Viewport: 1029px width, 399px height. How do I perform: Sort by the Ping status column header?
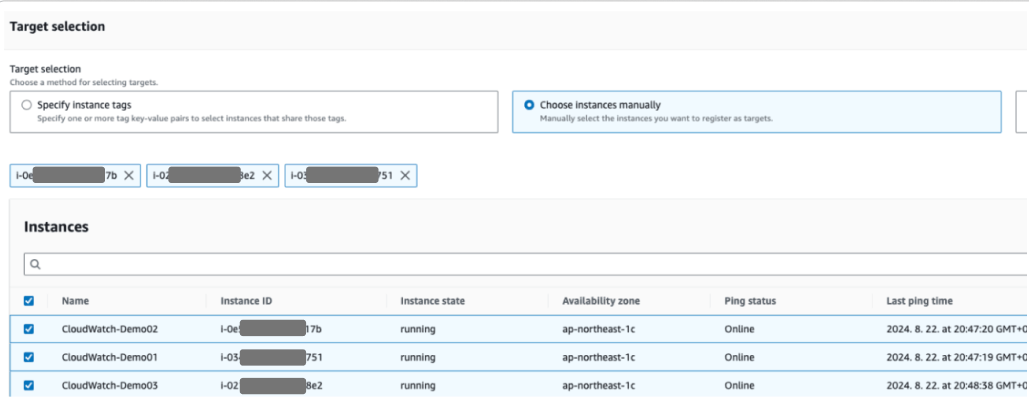[750, 301]
